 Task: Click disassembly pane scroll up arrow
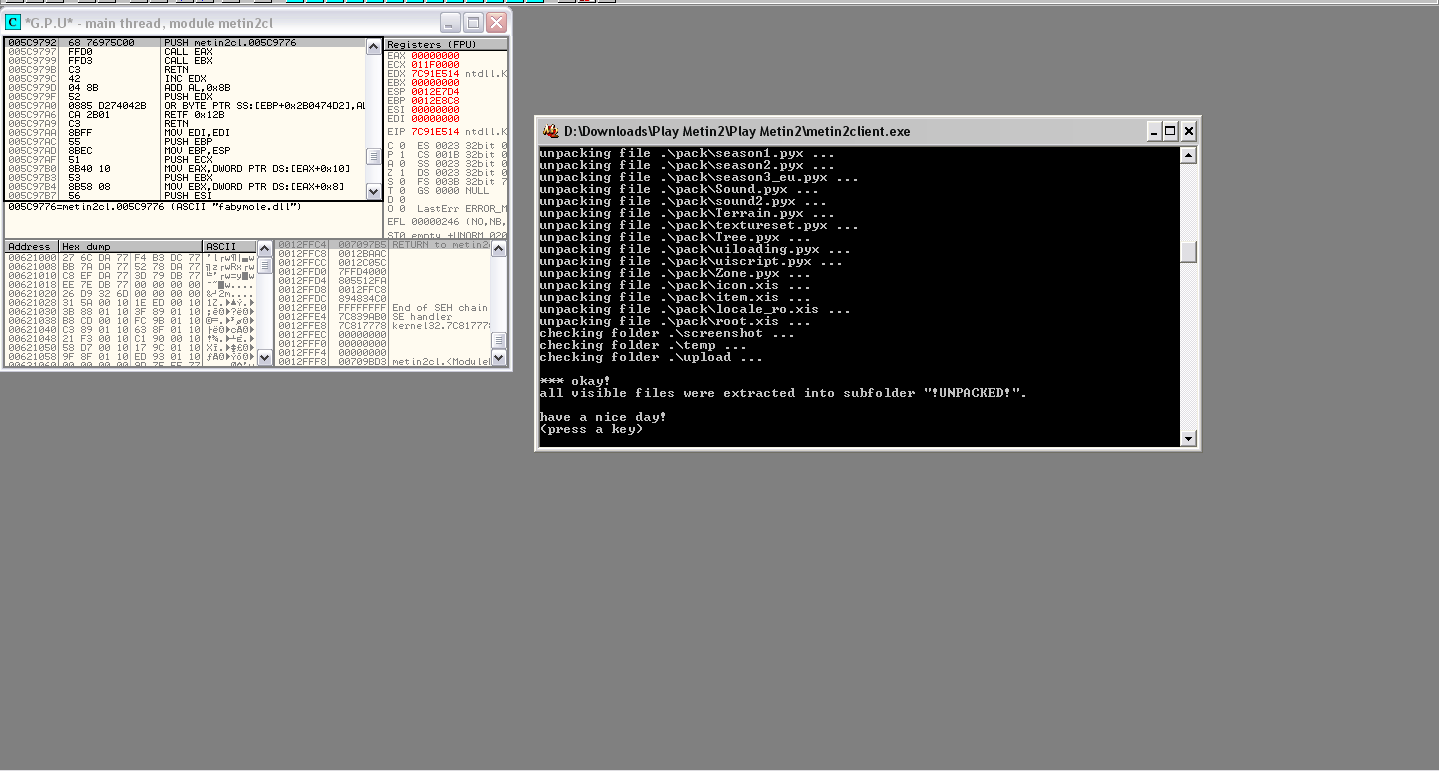tap(374, 46)
